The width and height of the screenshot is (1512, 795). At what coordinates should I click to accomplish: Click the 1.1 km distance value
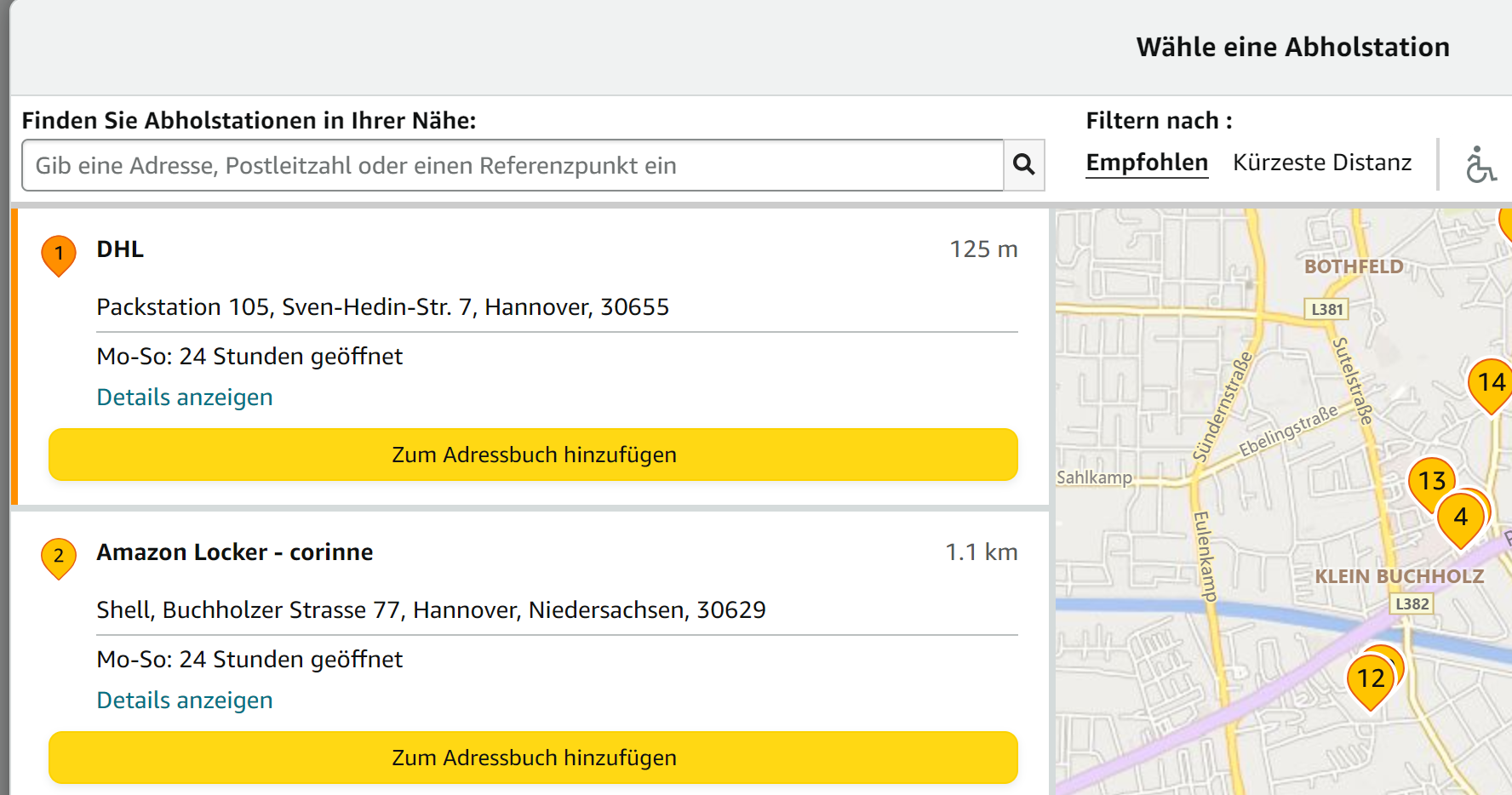pos(982,552)
